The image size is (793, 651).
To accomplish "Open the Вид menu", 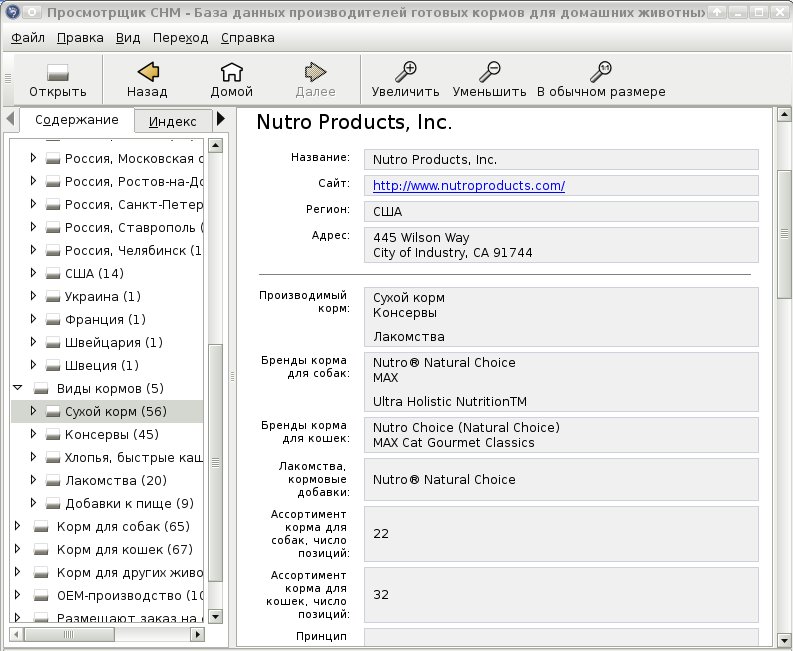I will (128, 38).
